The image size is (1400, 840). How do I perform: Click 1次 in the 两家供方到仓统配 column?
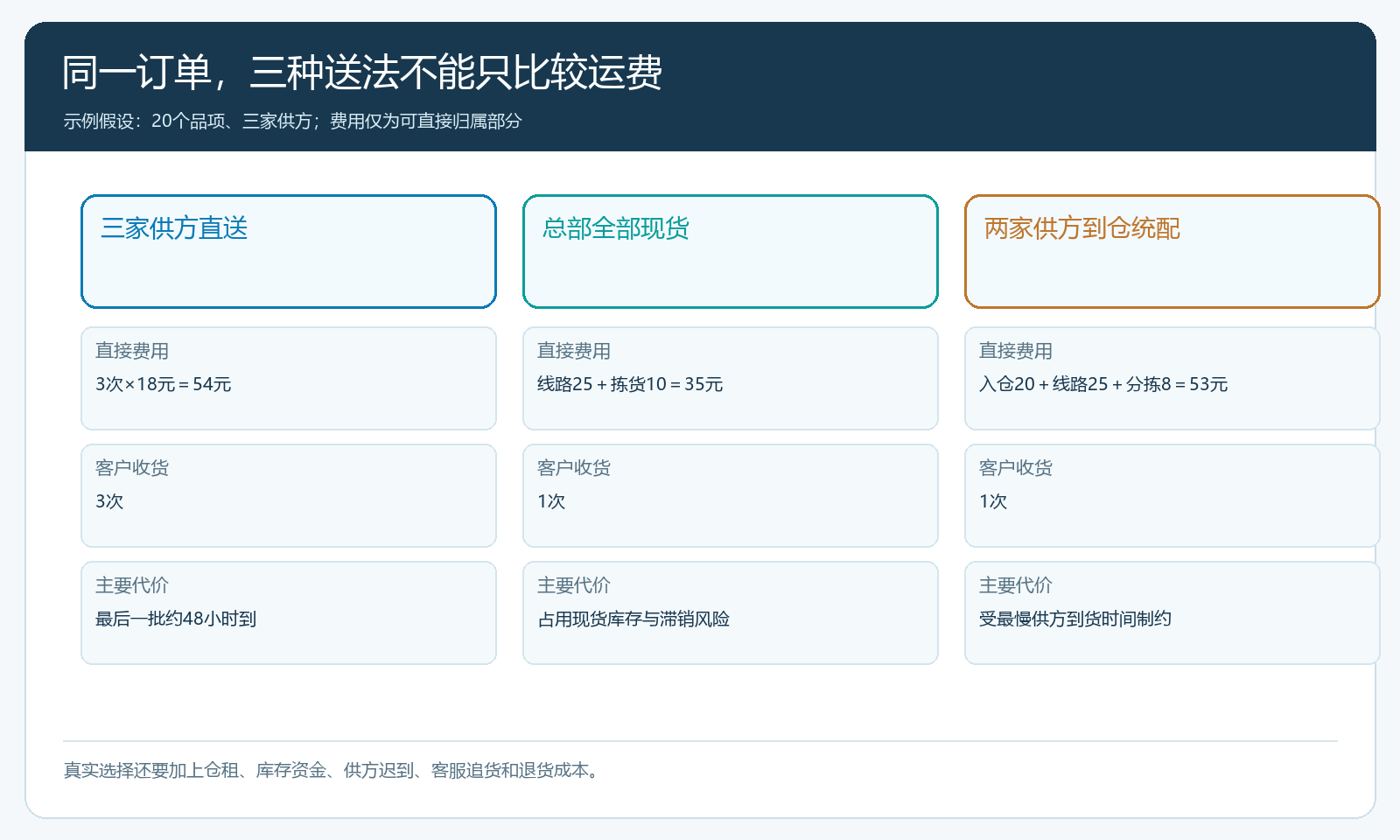pyautogui.click(x=993, y=501)
